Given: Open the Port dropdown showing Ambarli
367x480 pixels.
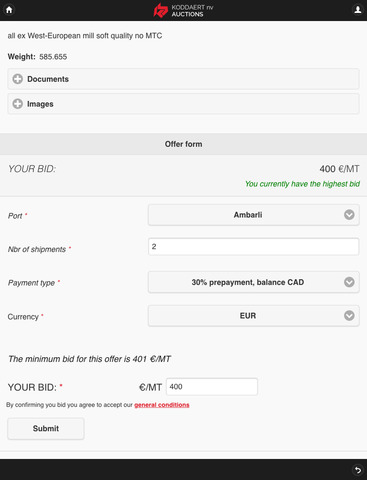Looking at the screenshot, I should tap(254, 215).
